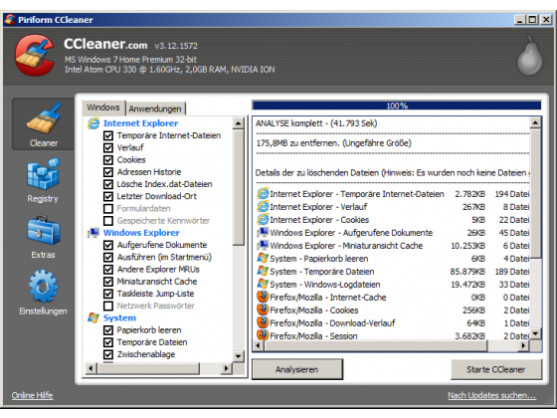Toggle the Adressen Historie checkbox
Screen dimensions: 557x418
[x=108, y=172]
